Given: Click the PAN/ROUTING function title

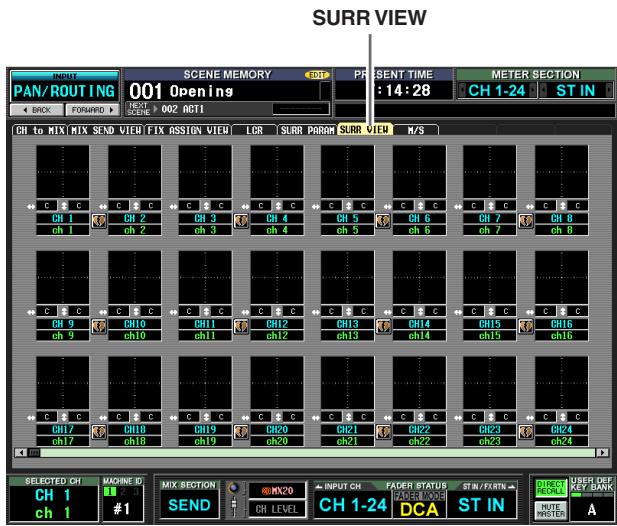Looking at the screenshot, I should coord(64,91).
